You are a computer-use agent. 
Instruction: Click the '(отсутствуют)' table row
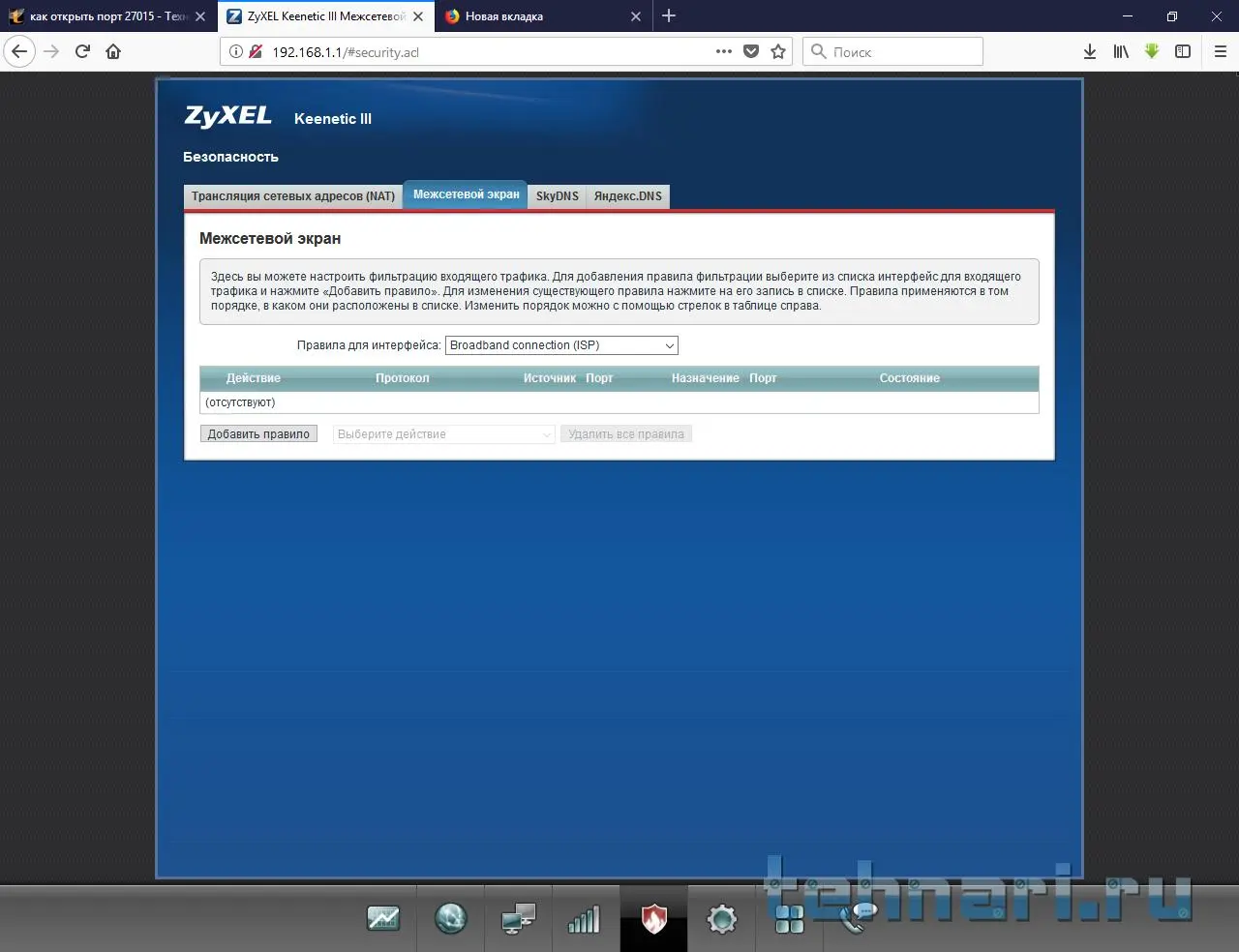619,402
